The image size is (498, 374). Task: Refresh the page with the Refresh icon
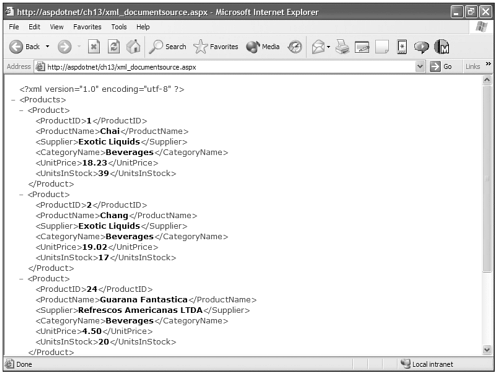point(114,47)
